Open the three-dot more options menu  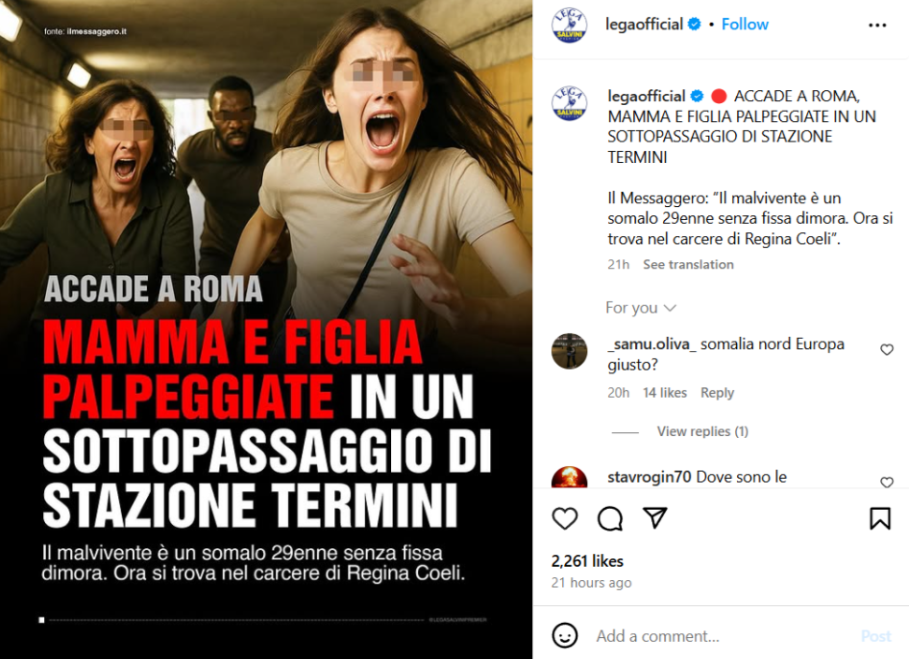tap(877, 25)
